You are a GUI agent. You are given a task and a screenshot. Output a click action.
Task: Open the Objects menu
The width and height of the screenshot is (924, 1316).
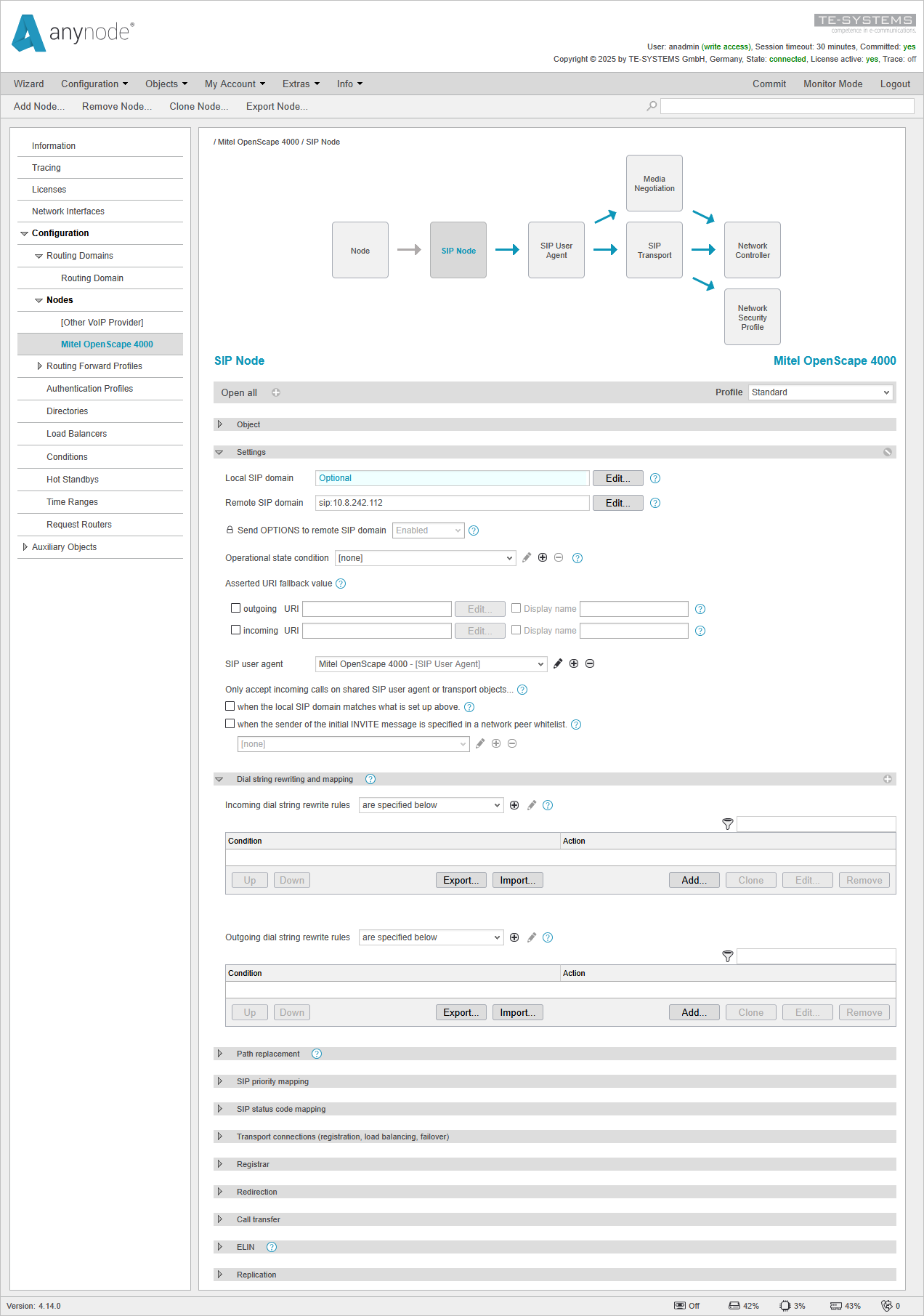coord(166,84)
